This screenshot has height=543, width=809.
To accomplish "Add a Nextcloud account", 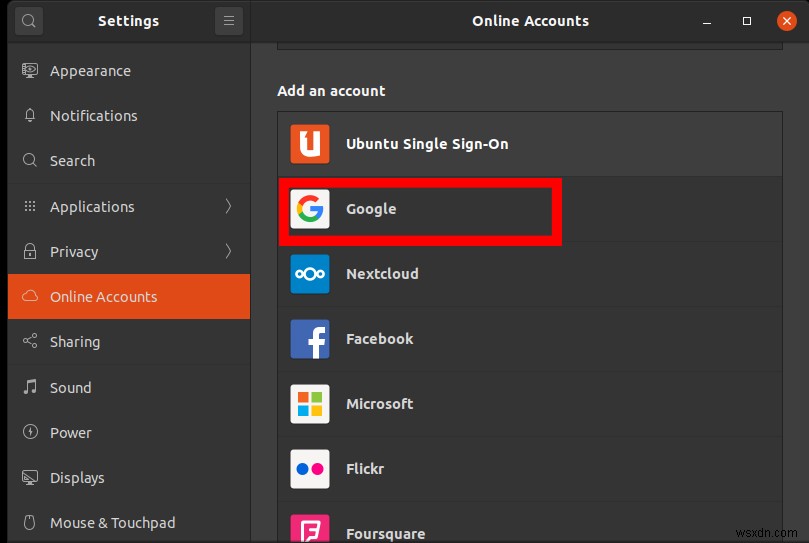I will point(382,274).
